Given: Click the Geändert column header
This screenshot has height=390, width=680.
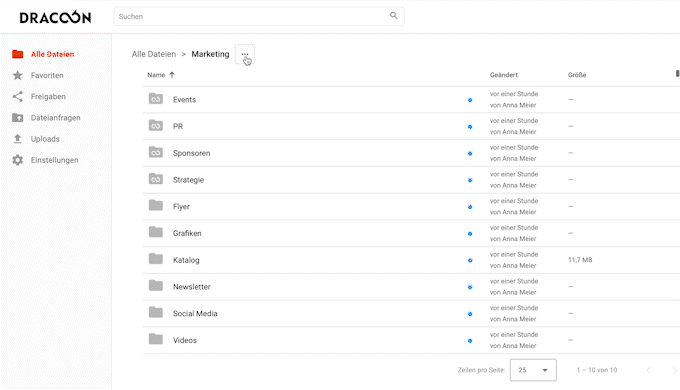Looking at the screenshot, I should (x=503, y=75).
